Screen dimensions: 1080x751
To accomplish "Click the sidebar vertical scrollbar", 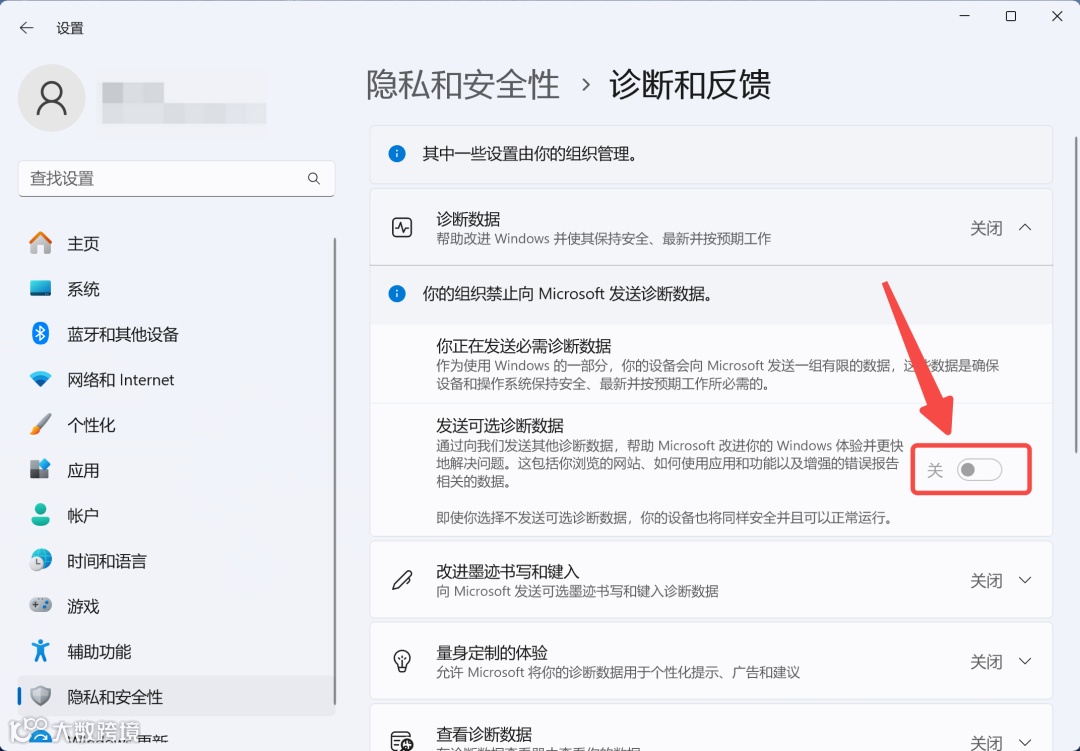I will (335, 471).
